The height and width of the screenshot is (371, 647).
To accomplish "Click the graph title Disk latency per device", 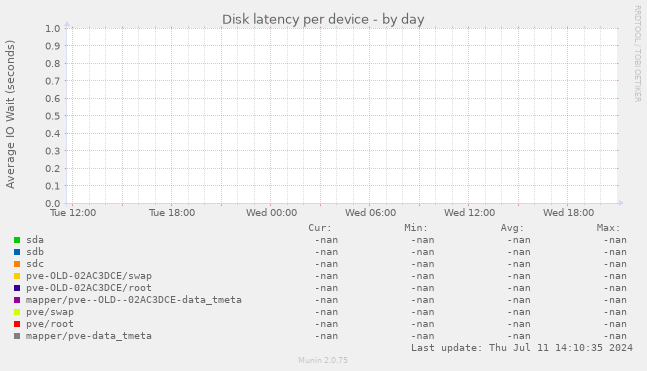I will [323, 19].
